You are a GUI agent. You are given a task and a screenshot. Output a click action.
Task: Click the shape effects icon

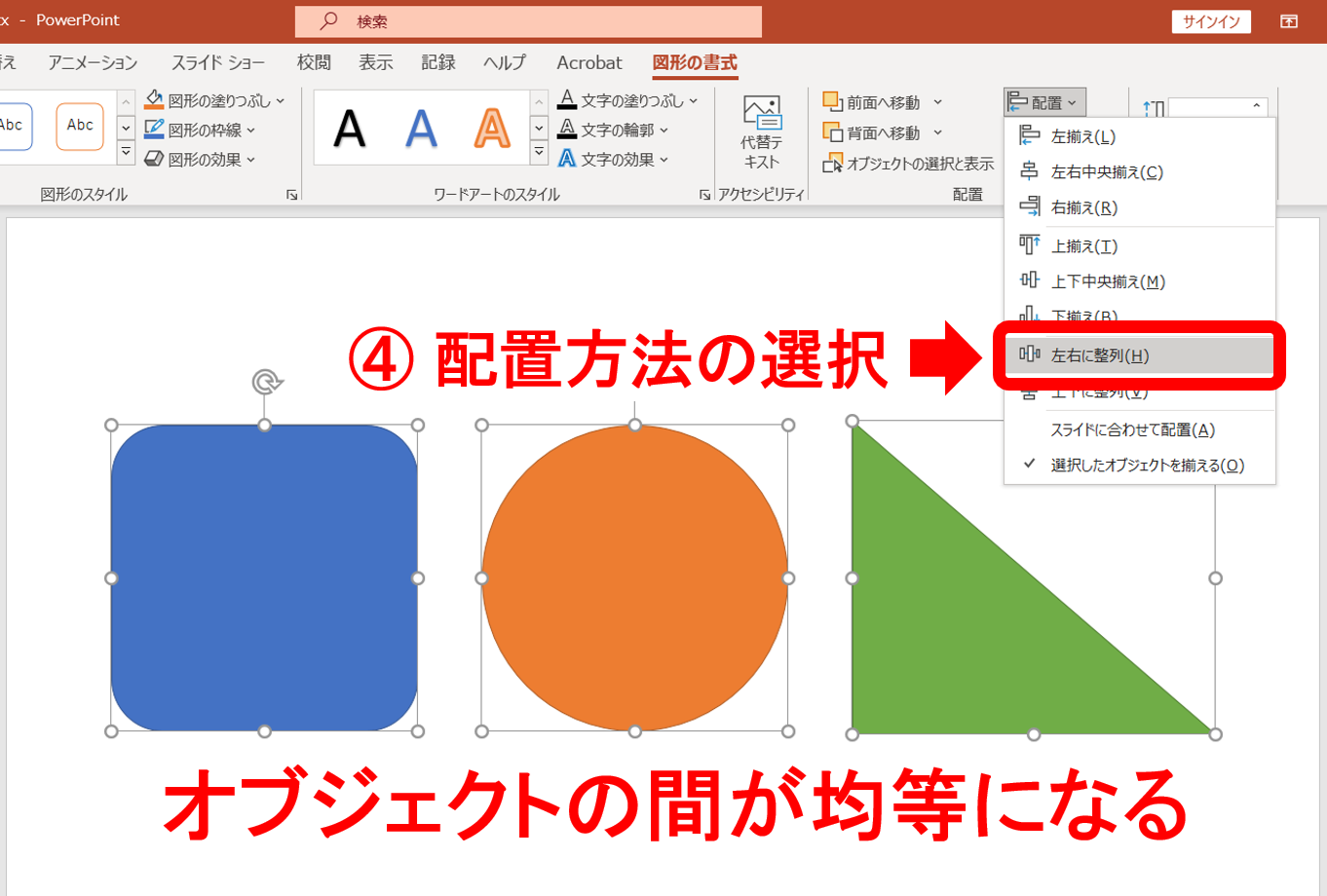[154, 158]
